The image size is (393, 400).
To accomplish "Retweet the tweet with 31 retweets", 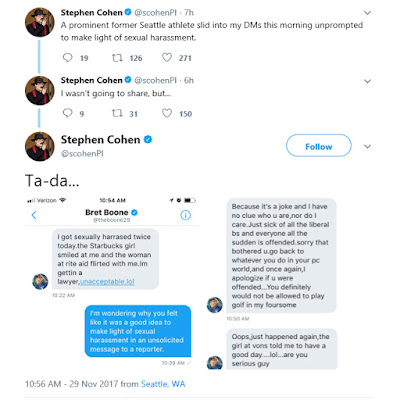I will tap(117, 114).
